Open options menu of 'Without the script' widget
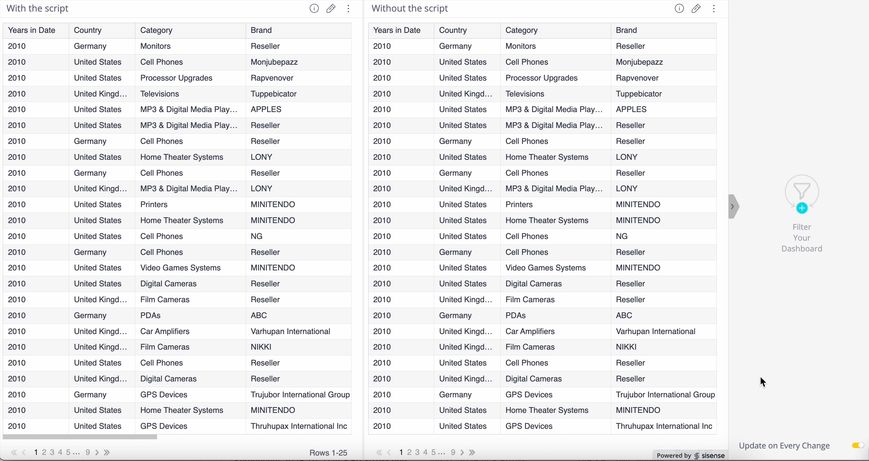 pos(713,8)
